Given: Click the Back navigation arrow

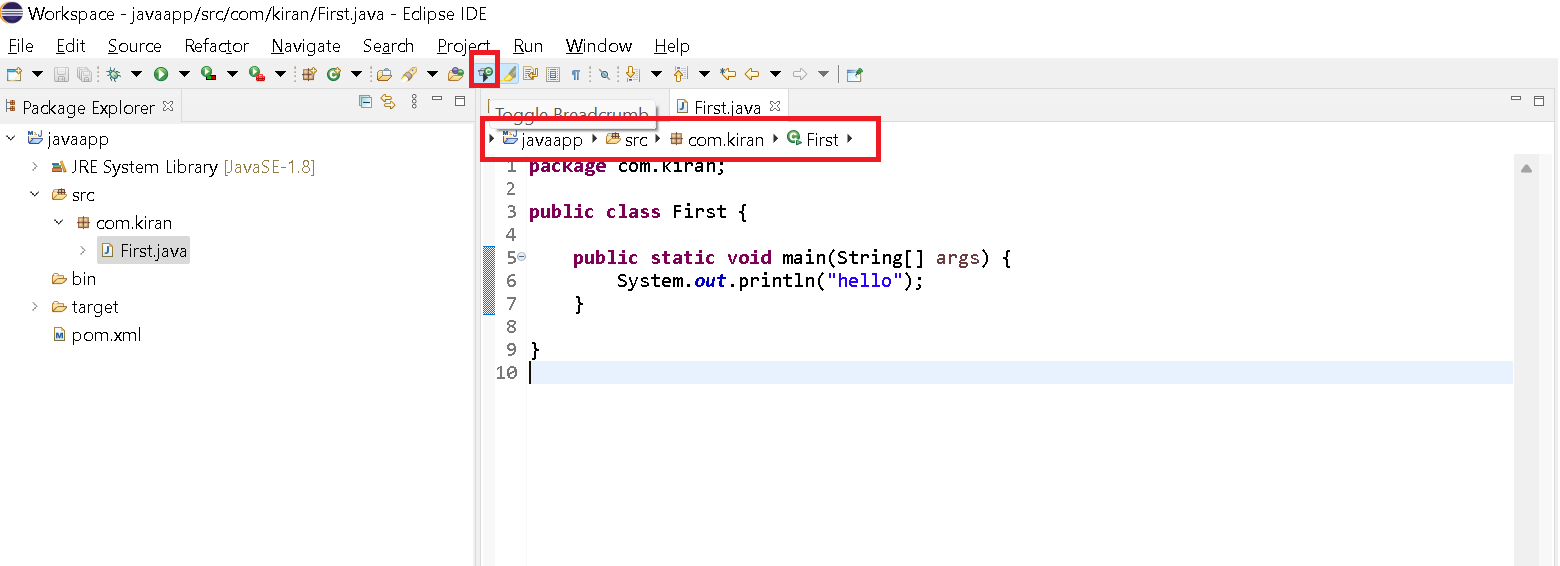Looking at the screenshot, I should [x=752, y=74].
